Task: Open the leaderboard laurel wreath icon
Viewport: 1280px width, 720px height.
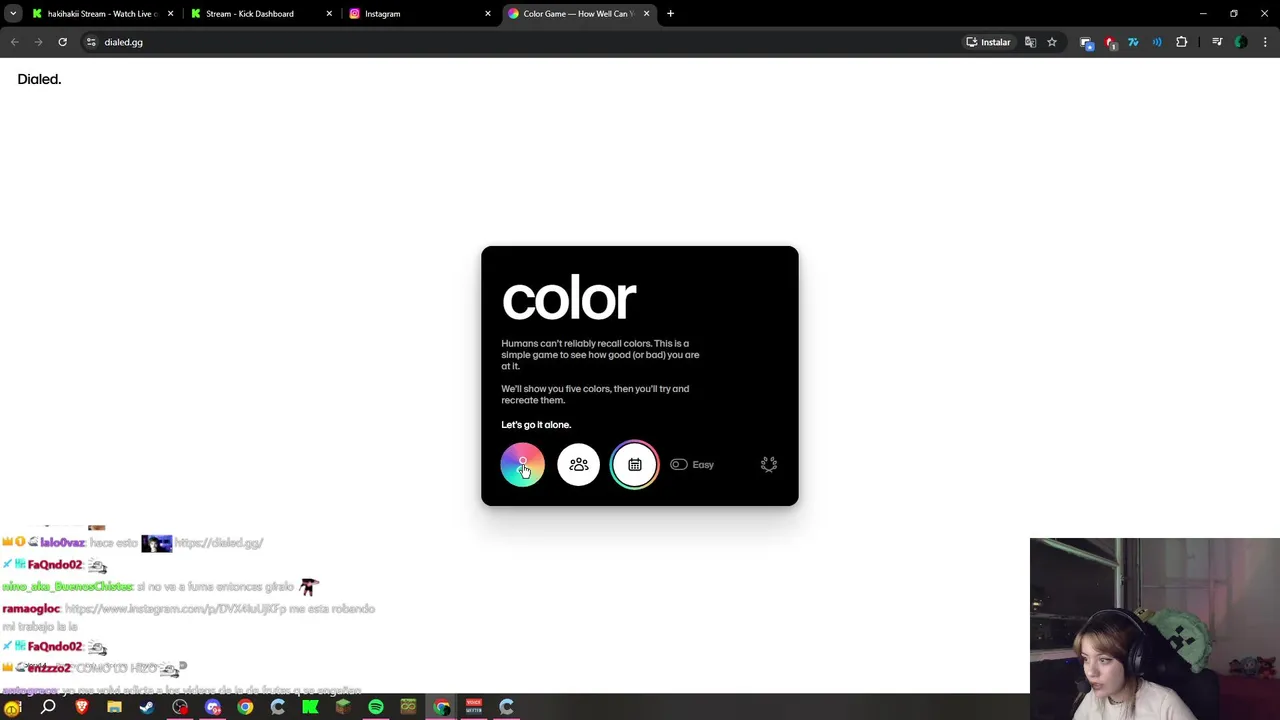Action: [x=769, y=465]
